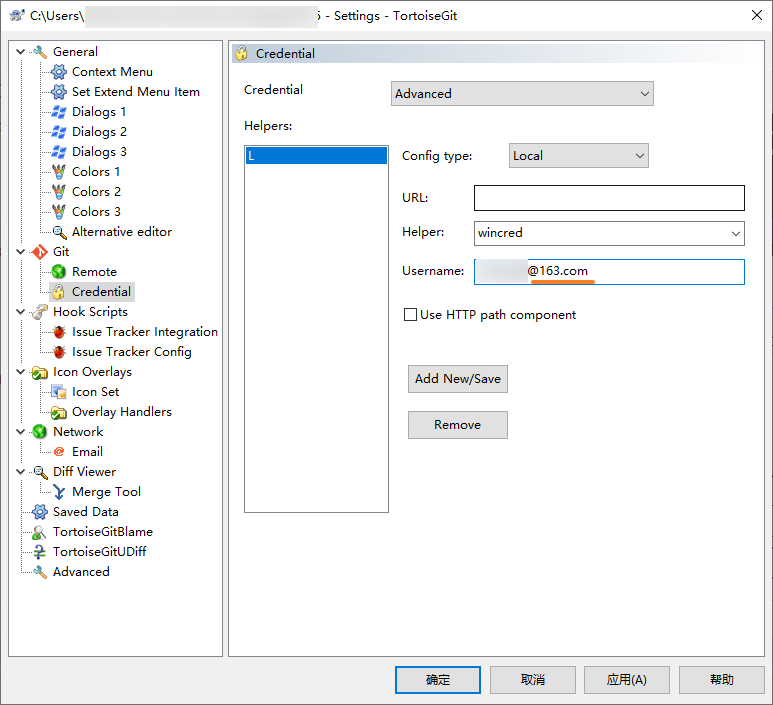The width and height of the screenshot is (773, 705).
Task: Collapse the Diff Viewer tree node
Action: tap(21, 472)
